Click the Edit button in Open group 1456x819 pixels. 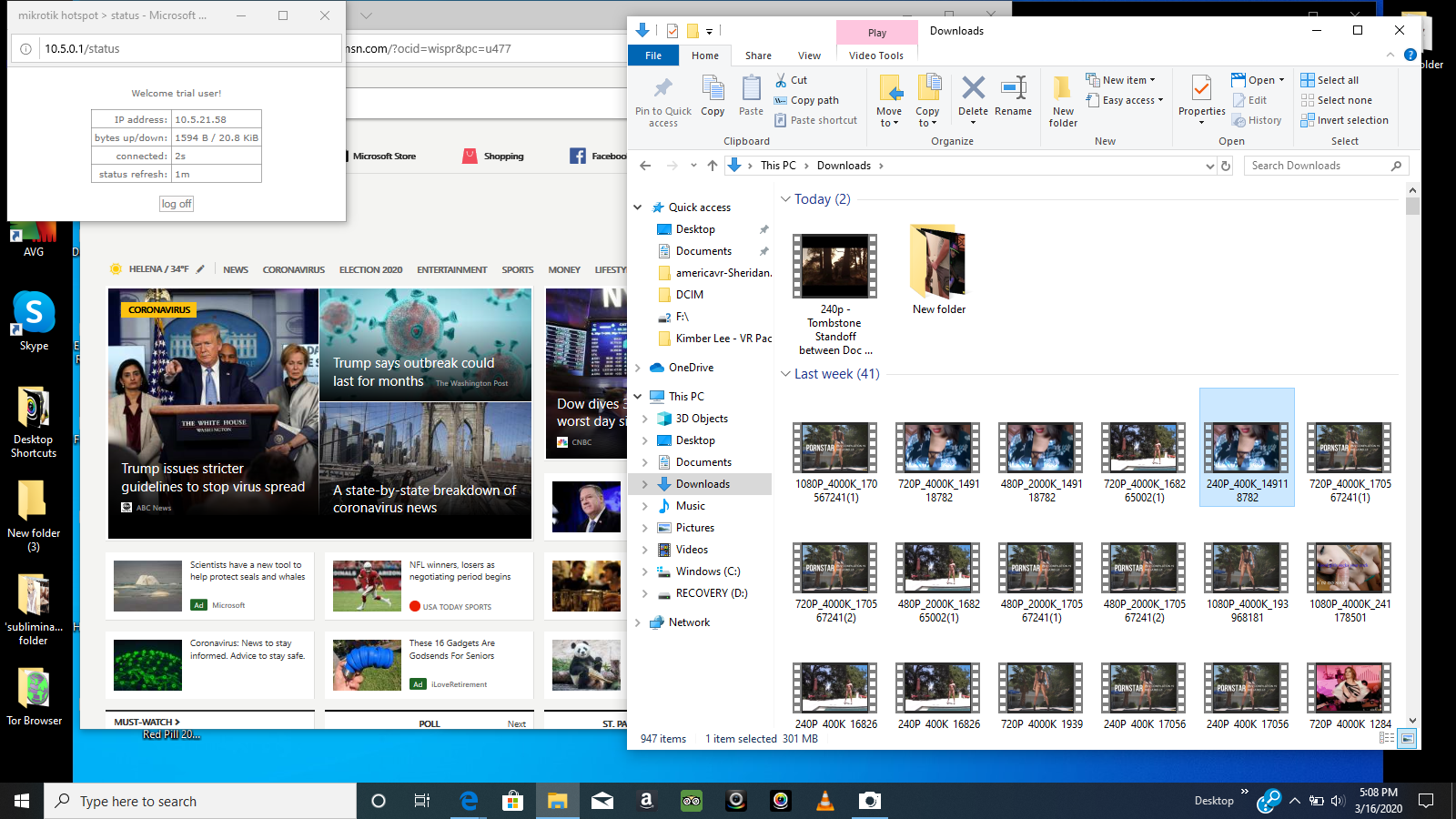click(1249, 100)
